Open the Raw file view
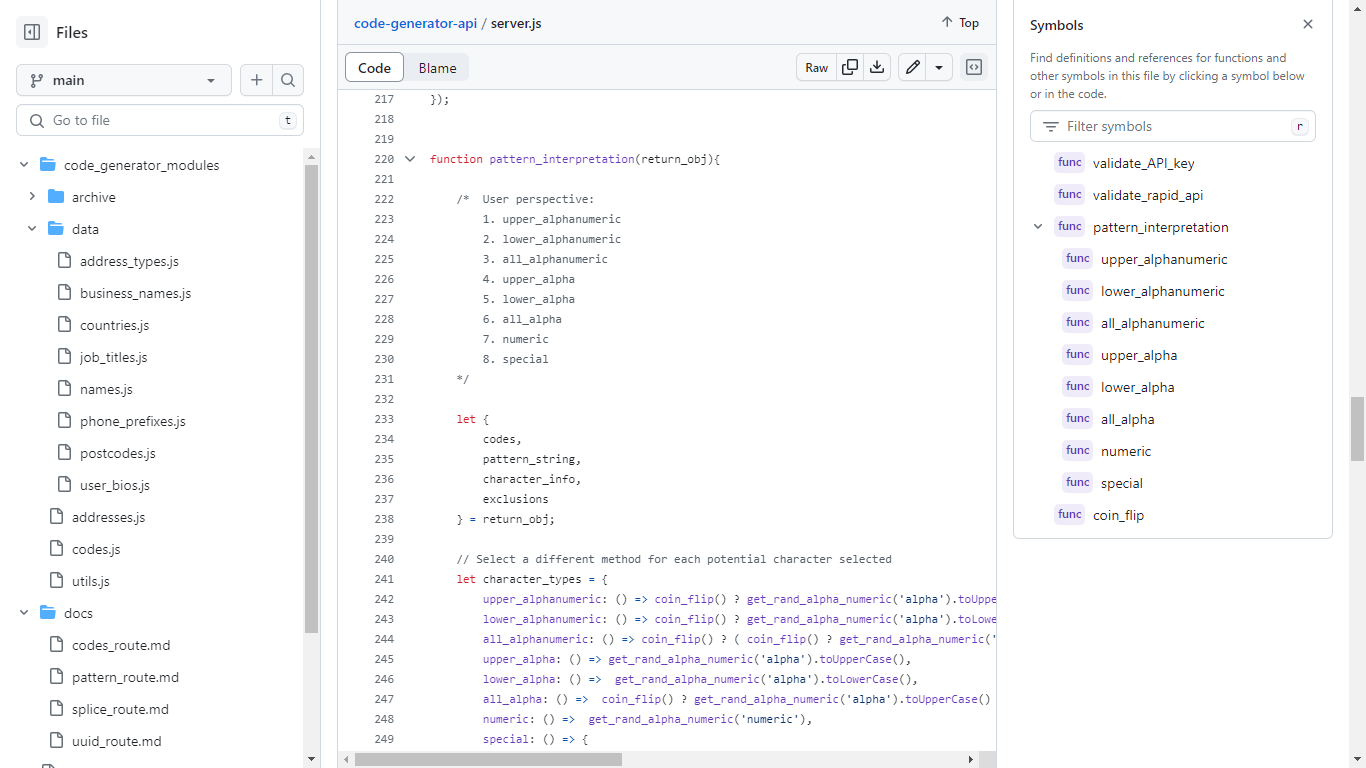The width and height of the screenshot is (1366, 768). (817, 68)
